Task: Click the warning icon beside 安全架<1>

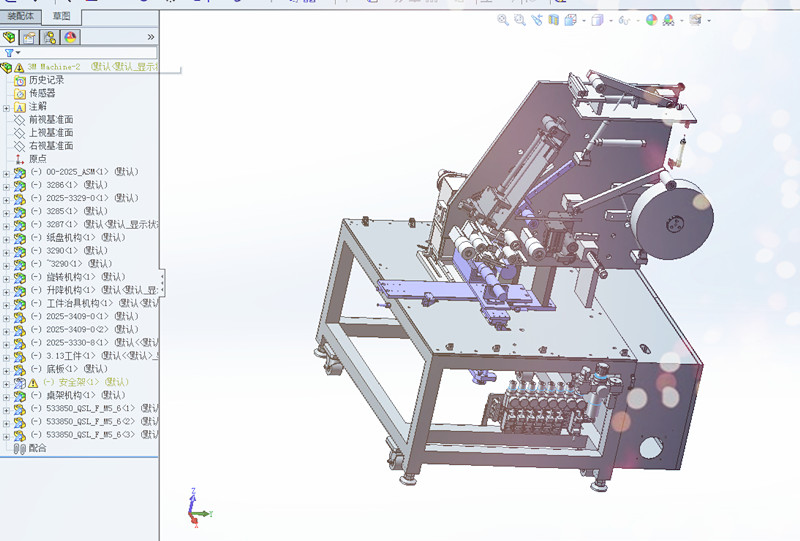Action: click(x=33, y=383)
